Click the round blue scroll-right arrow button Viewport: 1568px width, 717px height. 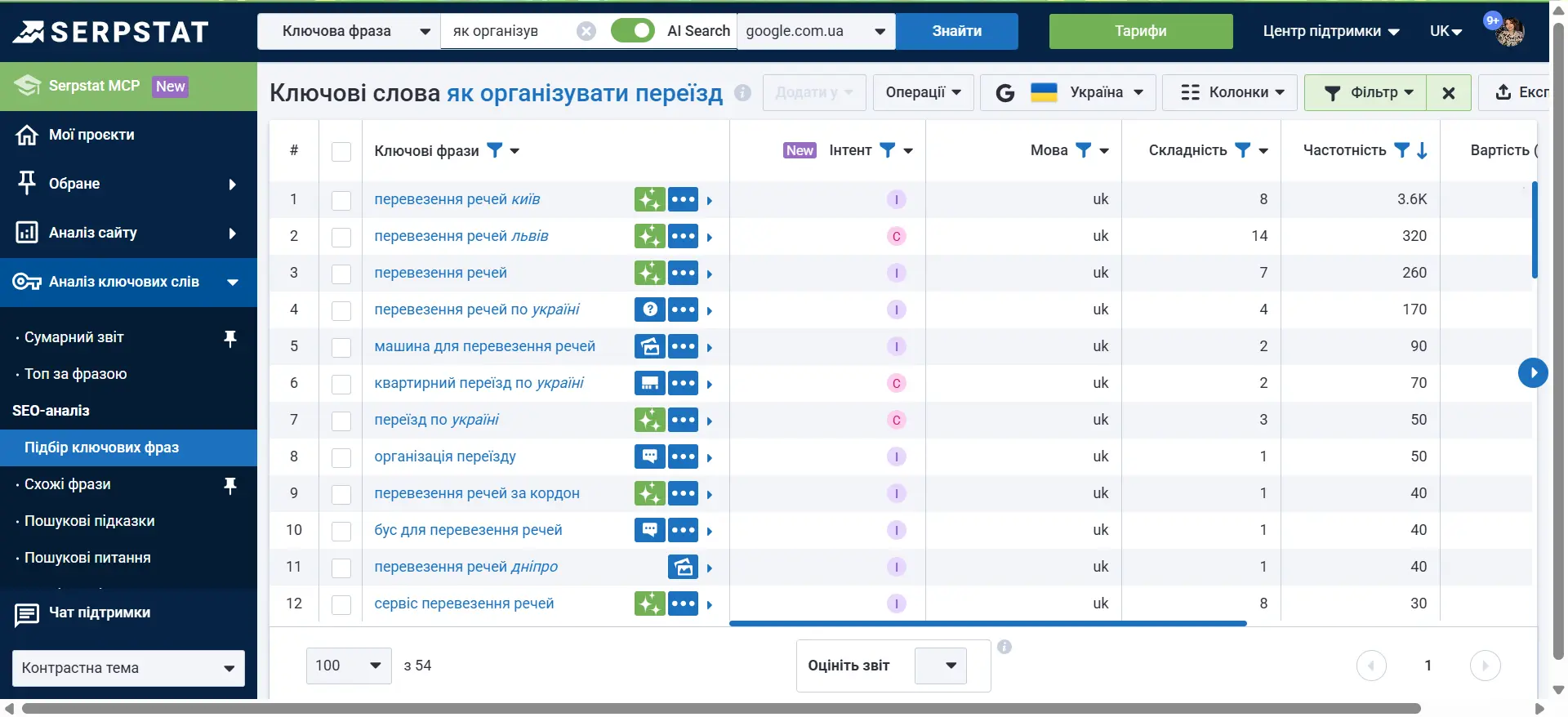click(x=1532, y=372)
